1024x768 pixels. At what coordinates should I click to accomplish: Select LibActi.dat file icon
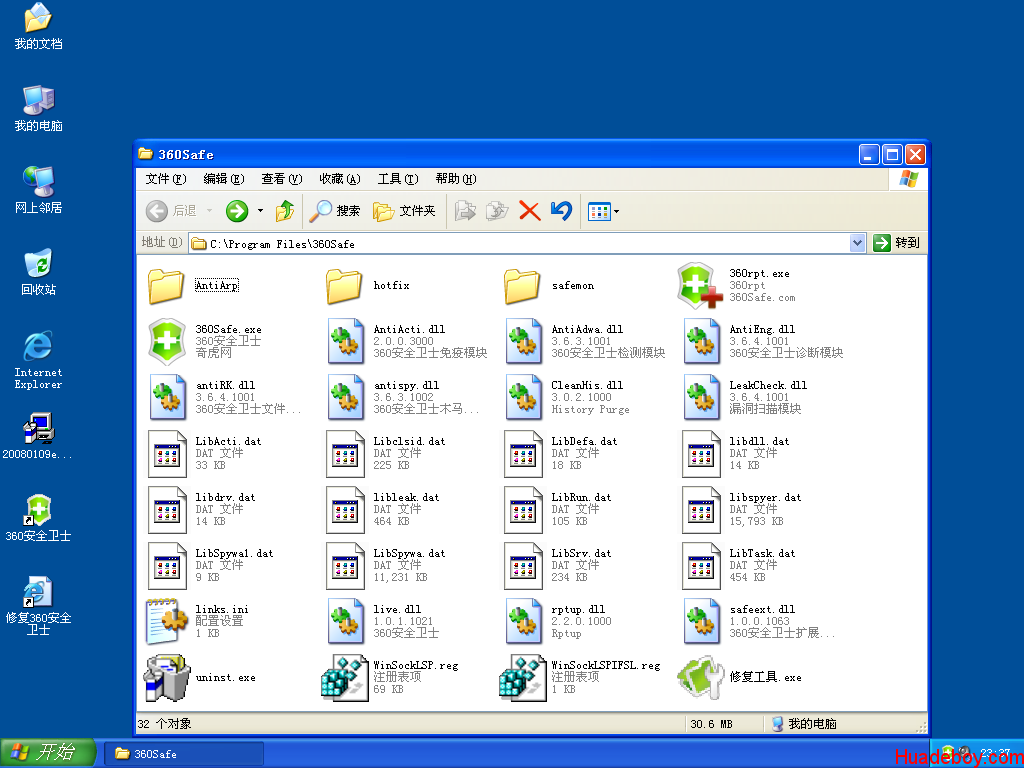pyautogui.click(x=167, y=453)
